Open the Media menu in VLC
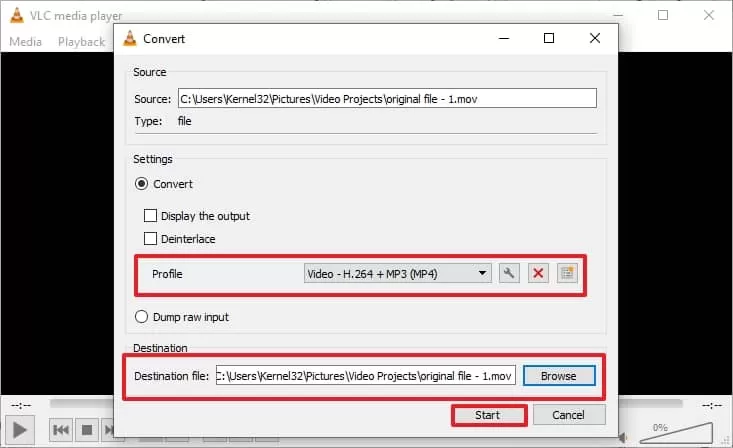 point(25,42)
